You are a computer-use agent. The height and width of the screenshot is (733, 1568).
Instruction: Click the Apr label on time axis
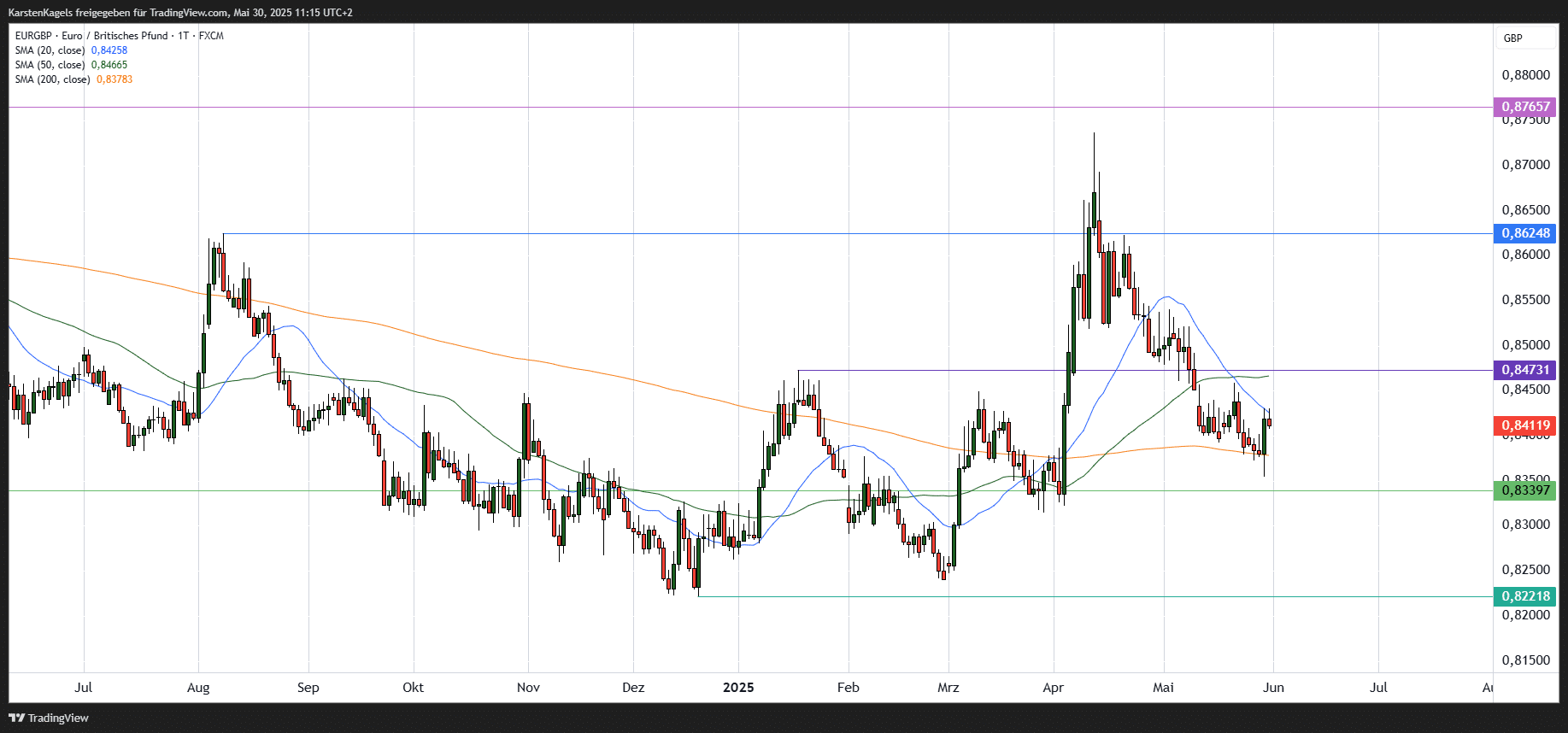pos(1054,688)
